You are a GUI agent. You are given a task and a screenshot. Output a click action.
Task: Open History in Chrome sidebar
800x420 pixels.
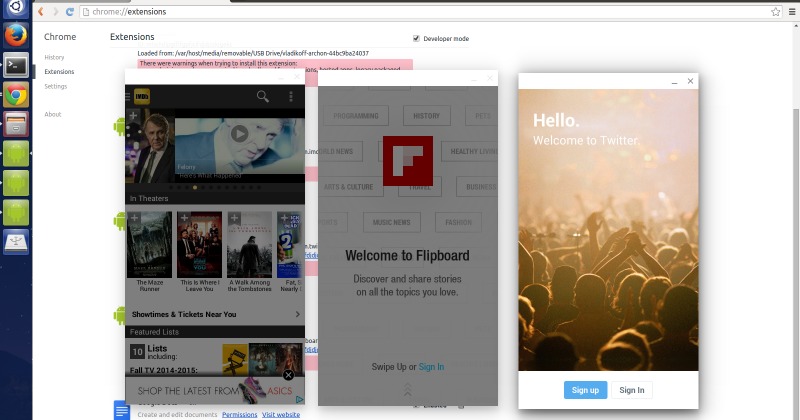click(x=54, y=57)
